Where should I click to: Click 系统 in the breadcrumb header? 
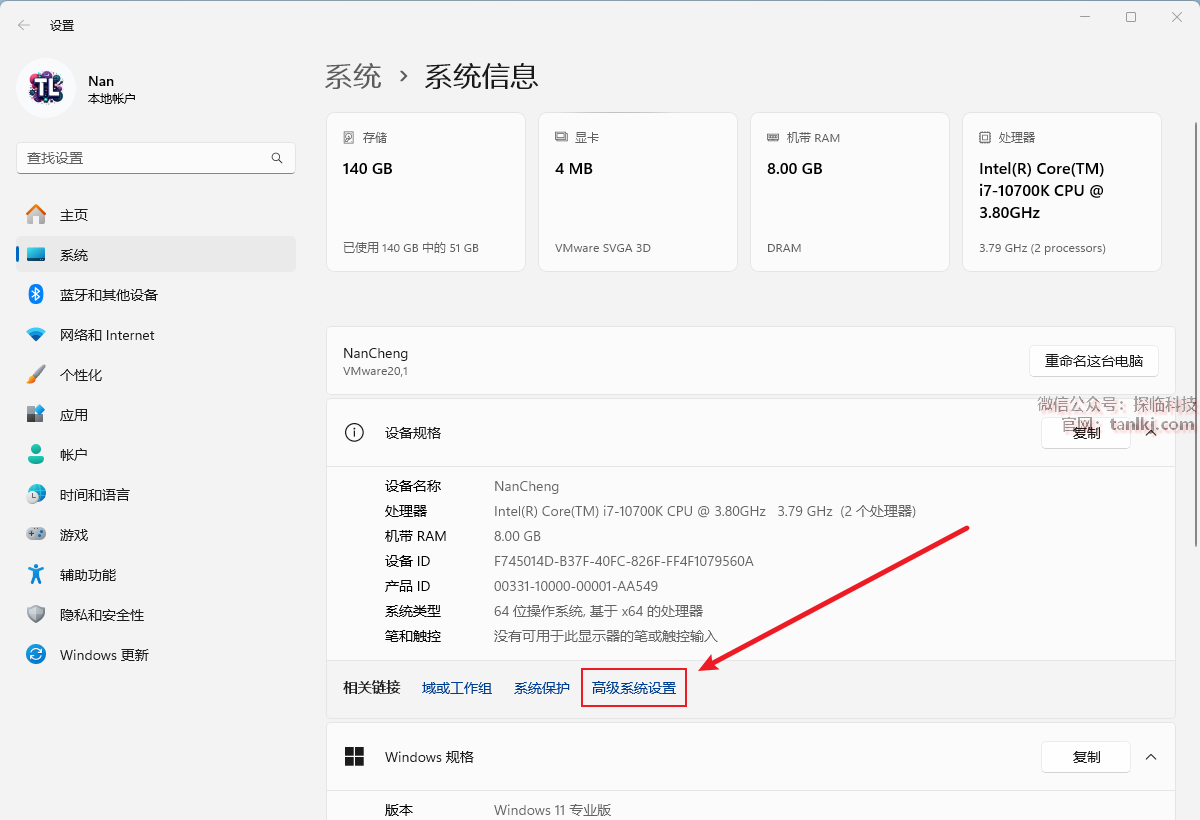click(353, 76)
